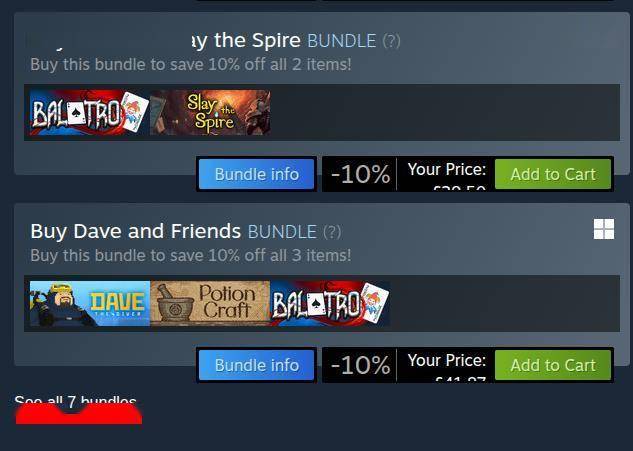Click Bundle info for the Dave and Friends bundle
Viewport: 633px width, 451px height.
[257, 365]
